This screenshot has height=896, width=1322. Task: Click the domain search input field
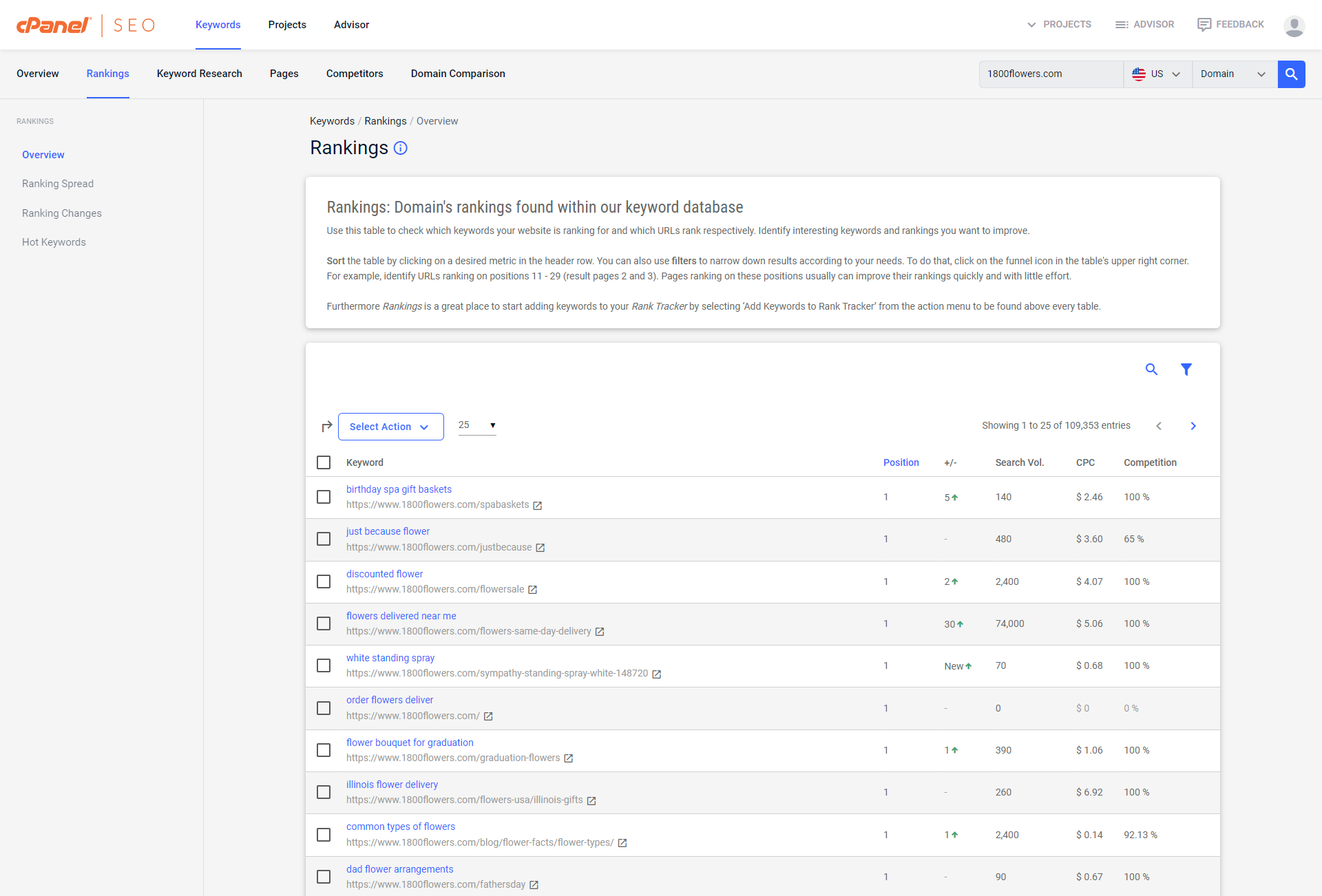(1050, 74)
